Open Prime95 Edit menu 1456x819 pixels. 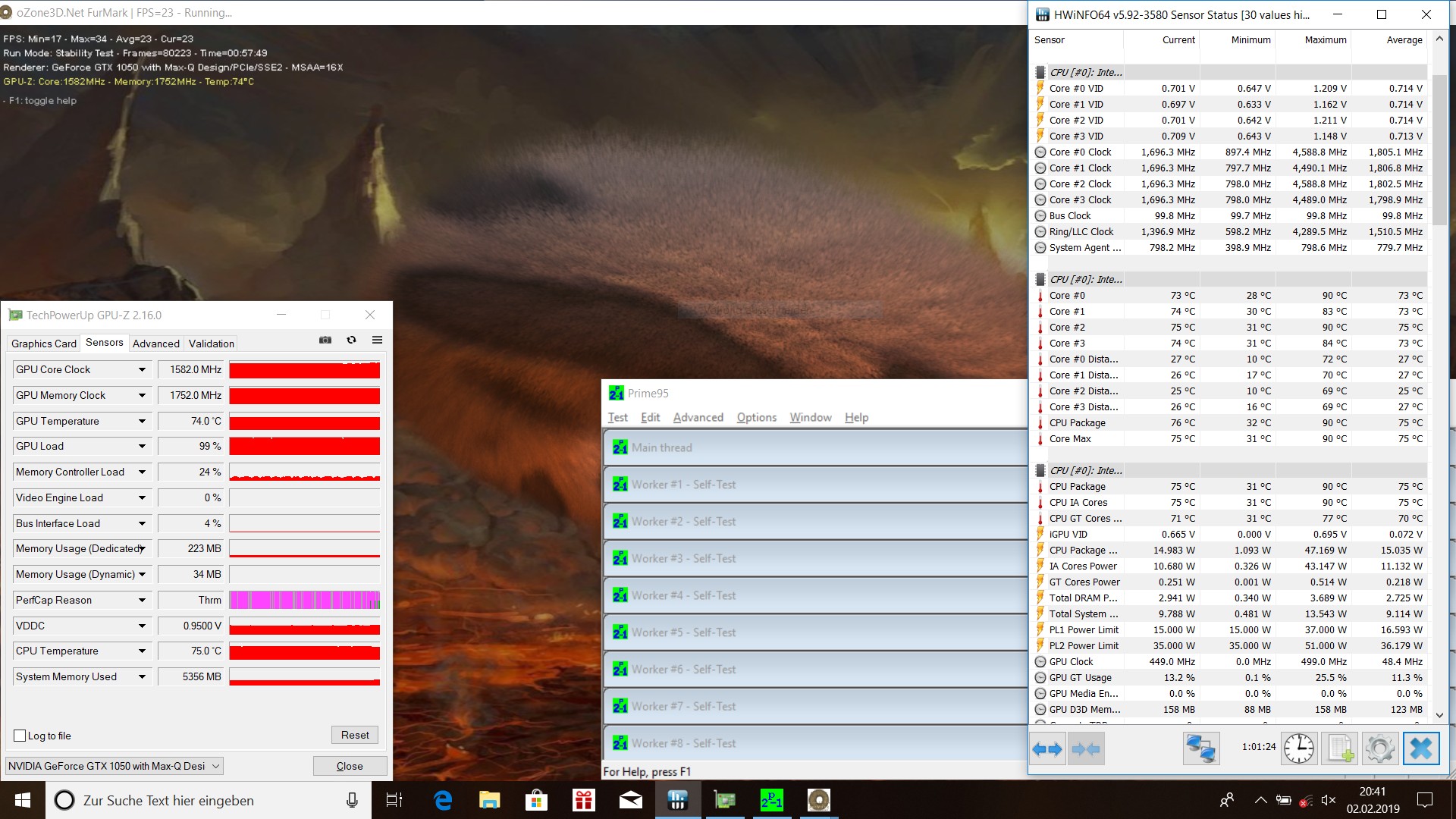click(650, 417)
